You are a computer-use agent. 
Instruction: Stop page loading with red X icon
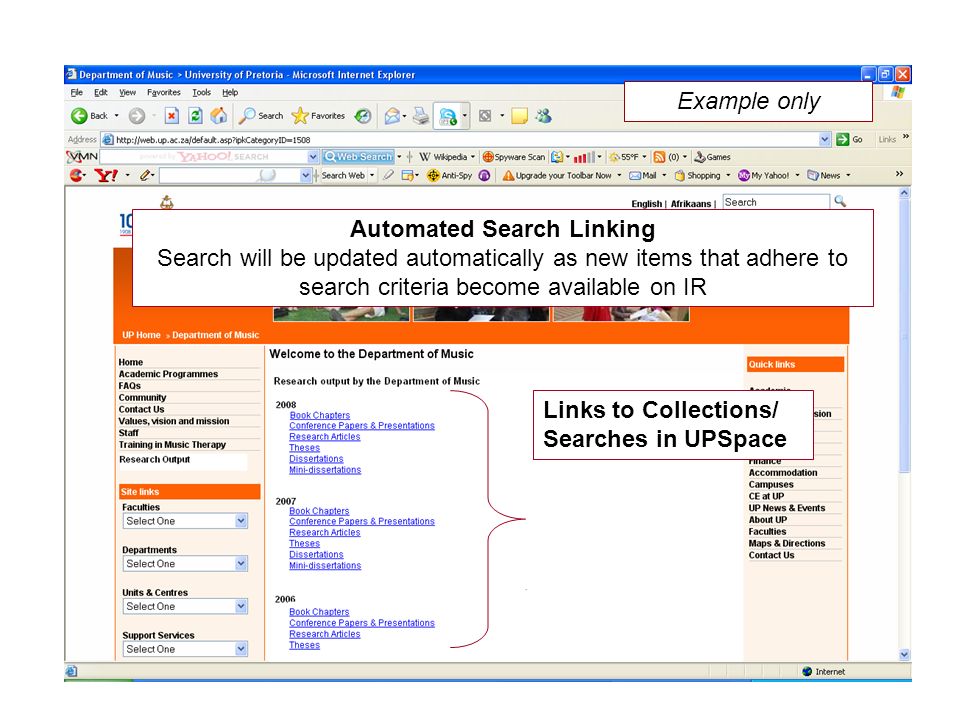(x=172, y=116)
